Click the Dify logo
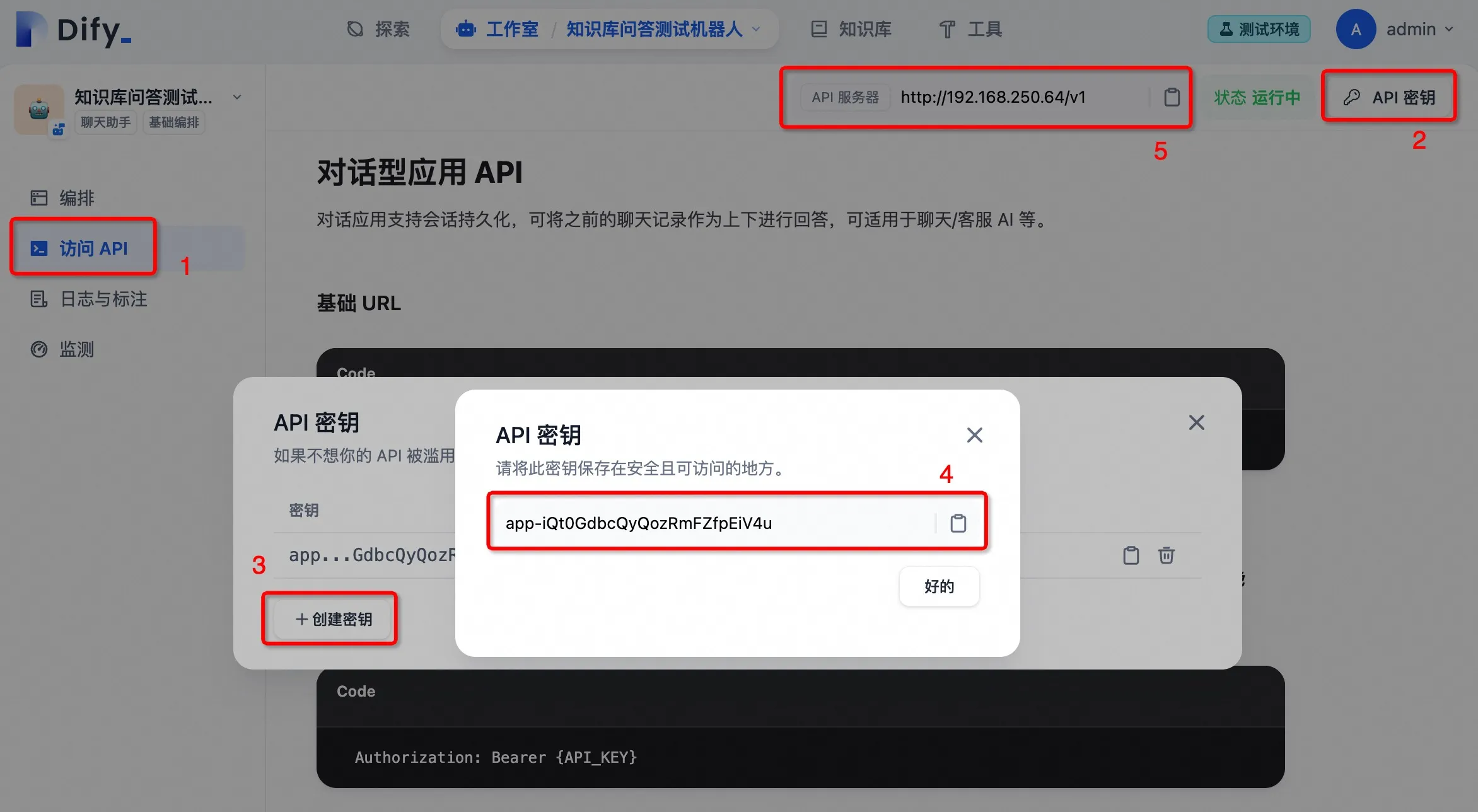The height and width of the screenshot is (812, 1478). point(74,30)
